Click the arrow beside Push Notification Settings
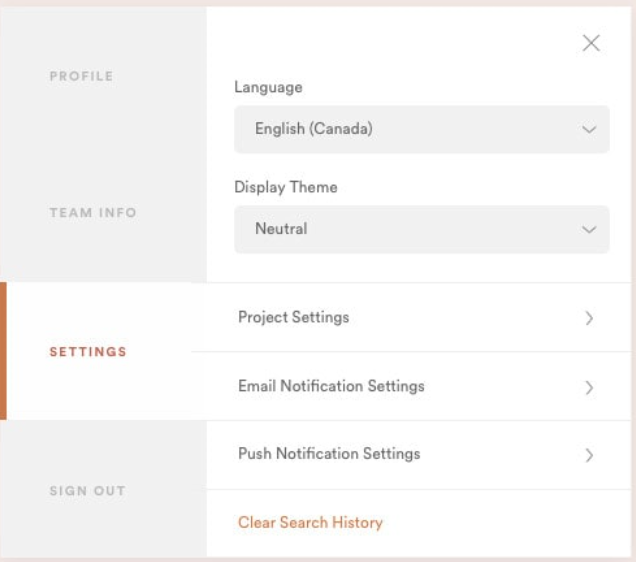Image resolution: width=636 pixels, height=562 pixels. pyautogui.click(x=589, y=455)
